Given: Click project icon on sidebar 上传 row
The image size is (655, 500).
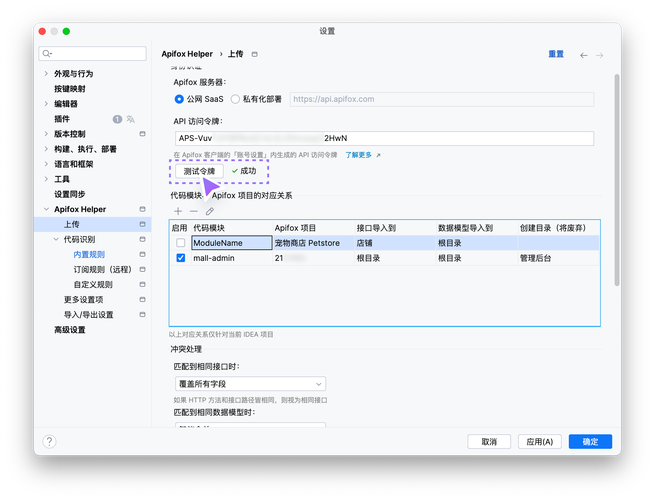Looking at the screenshot, I should click(142, 224).
